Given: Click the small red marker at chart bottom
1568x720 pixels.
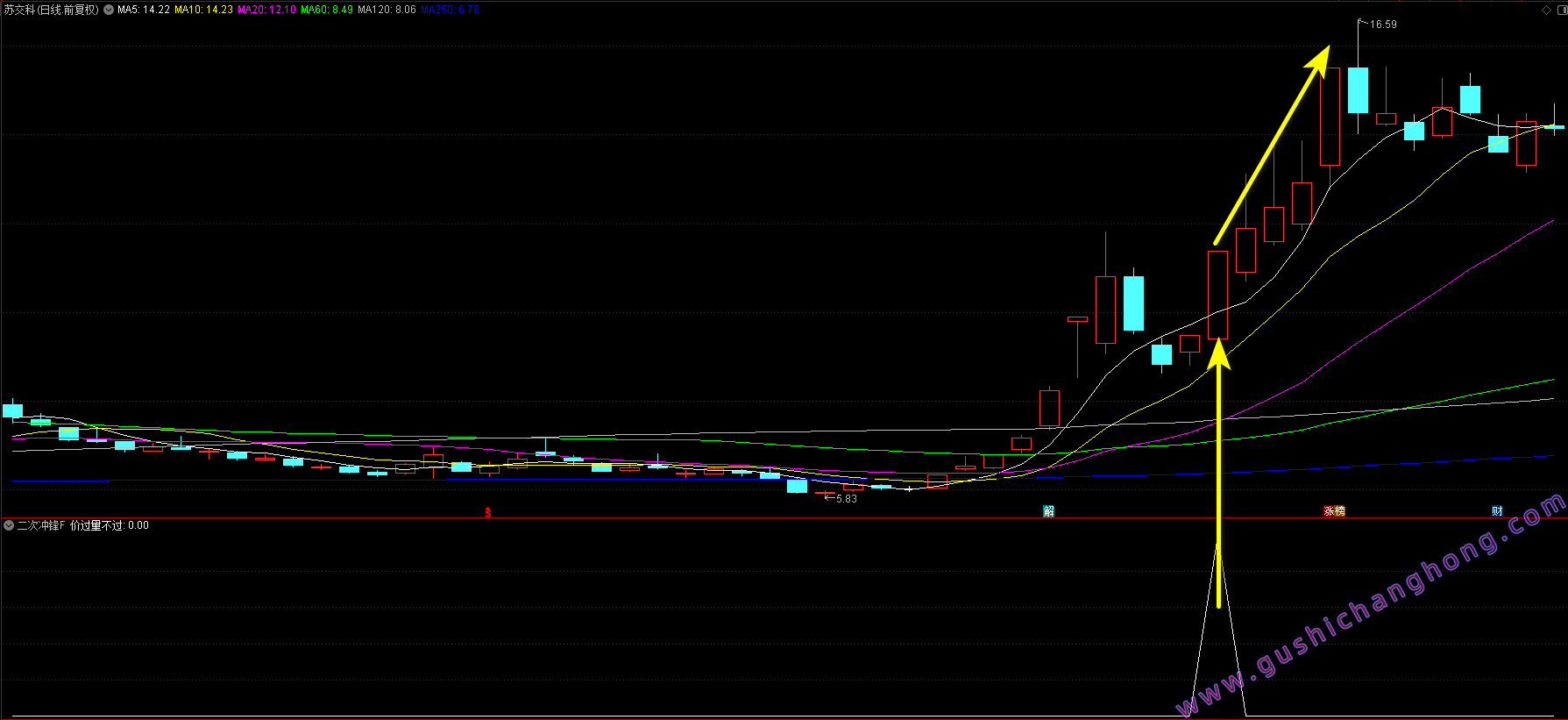Looking at the screenshot, I should [488, 511].
